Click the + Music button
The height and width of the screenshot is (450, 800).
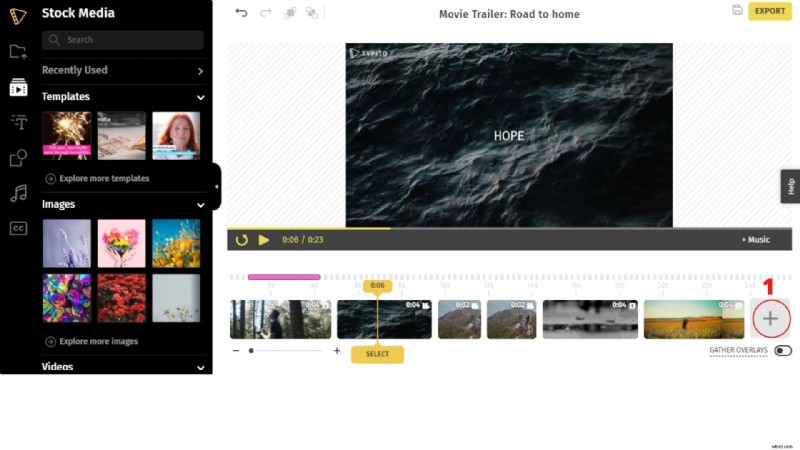(756, 240)
